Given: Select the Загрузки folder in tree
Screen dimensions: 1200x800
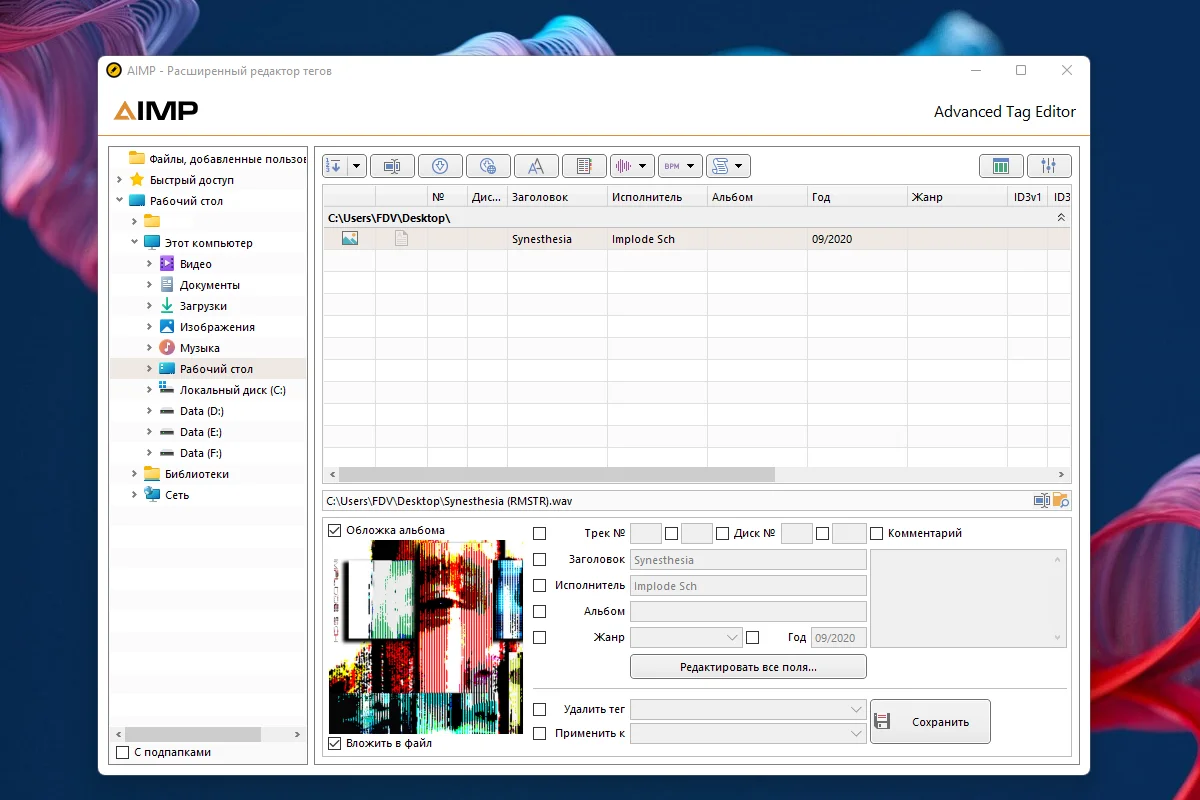Looking at the screenshot, I should coord(203,306).
